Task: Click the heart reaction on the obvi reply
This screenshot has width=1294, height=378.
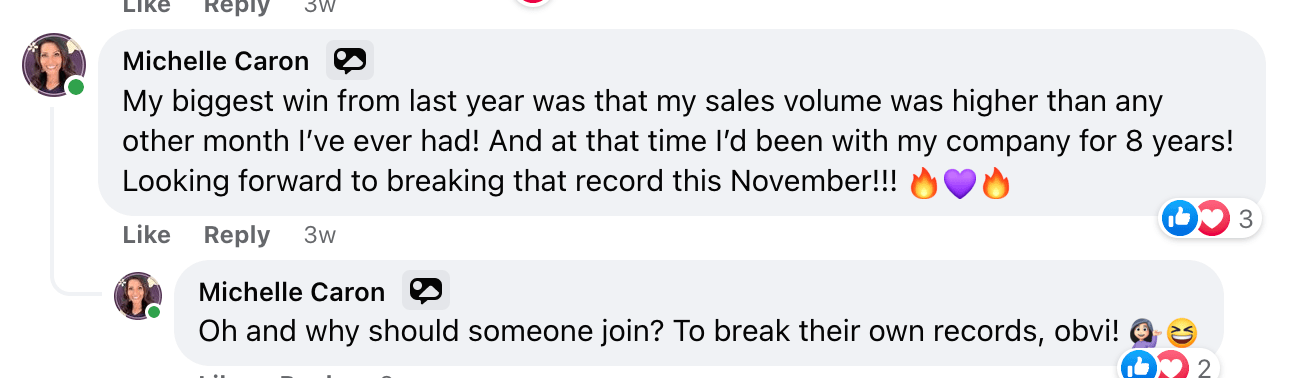Action: click(x=1171, y=367)
